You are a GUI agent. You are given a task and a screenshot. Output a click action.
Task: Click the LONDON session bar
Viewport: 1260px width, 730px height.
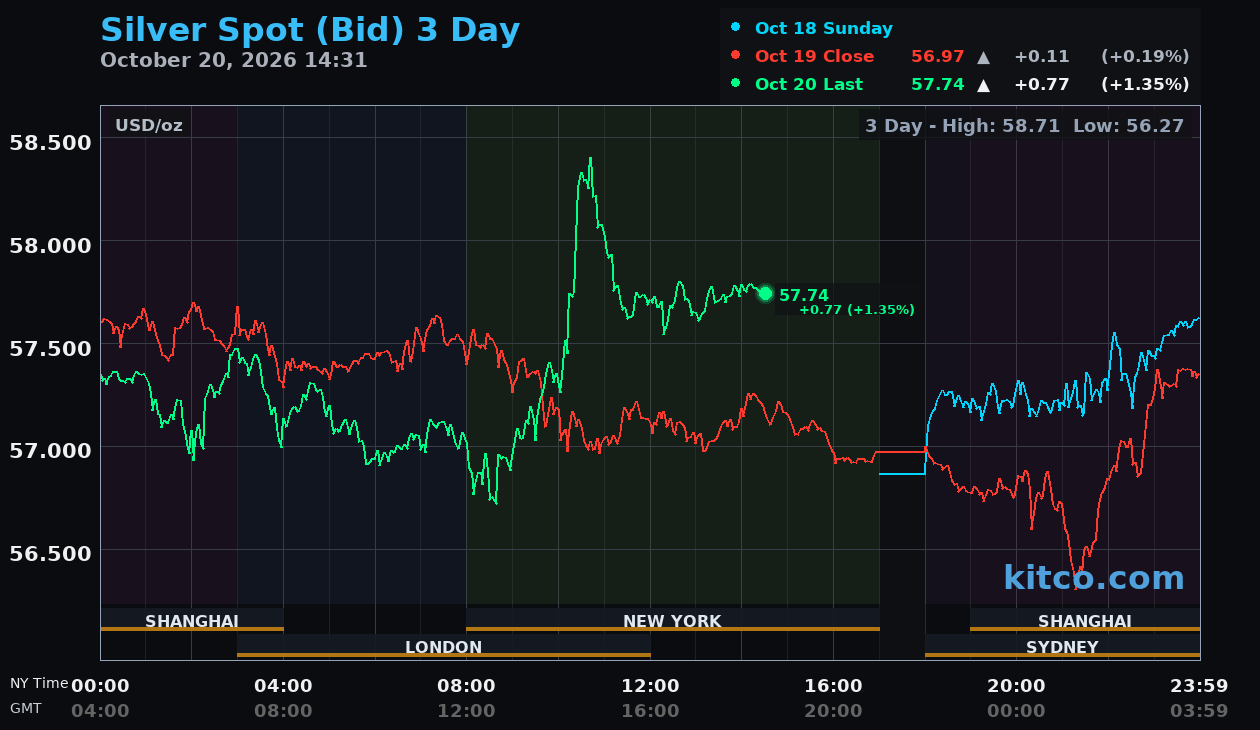coord(444,646)
